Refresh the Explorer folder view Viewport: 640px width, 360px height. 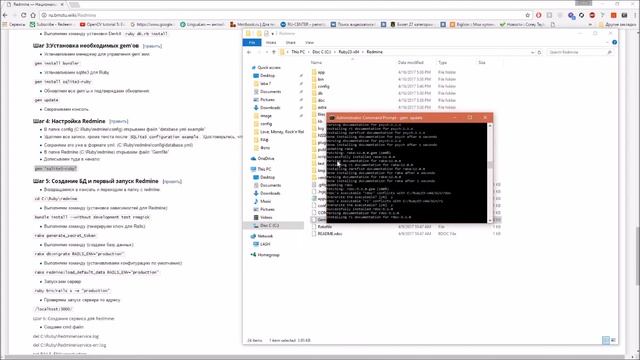pos(539,52)
